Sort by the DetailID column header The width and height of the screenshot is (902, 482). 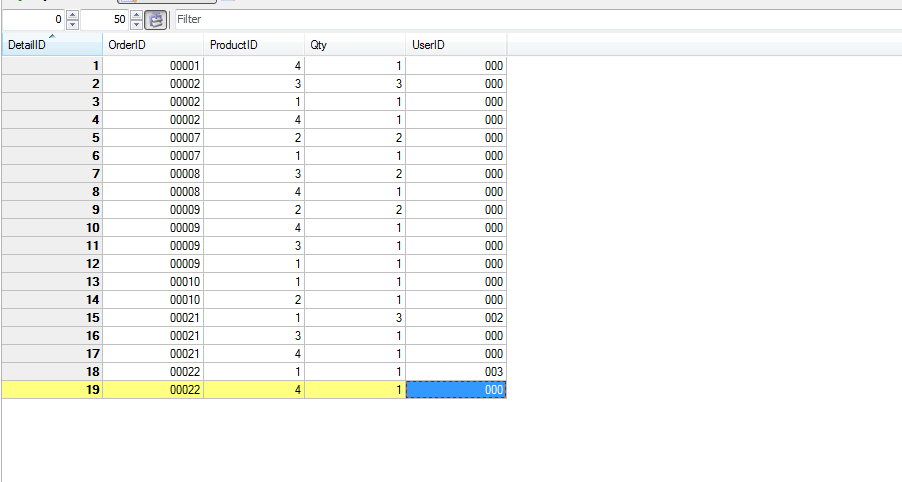tap(52, 45)
